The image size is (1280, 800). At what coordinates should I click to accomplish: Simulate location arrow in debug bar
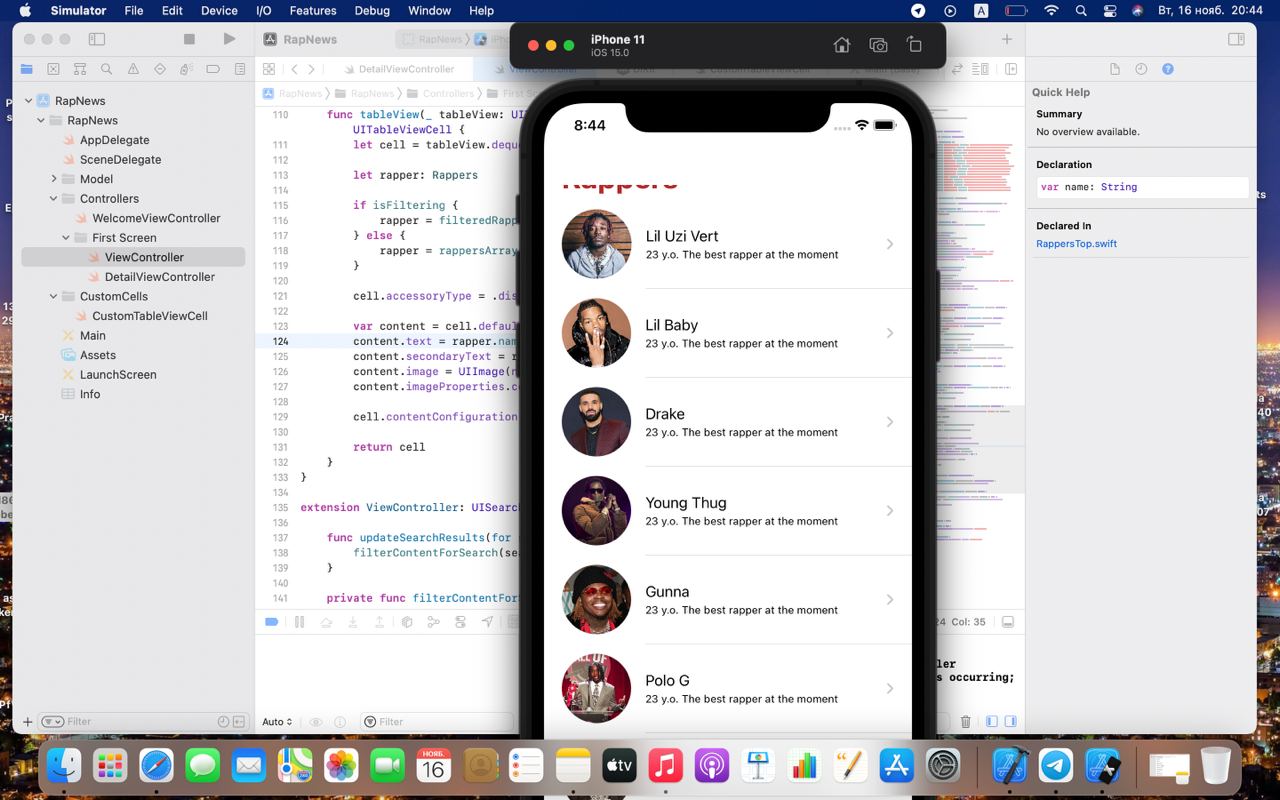tap(487, 622)
